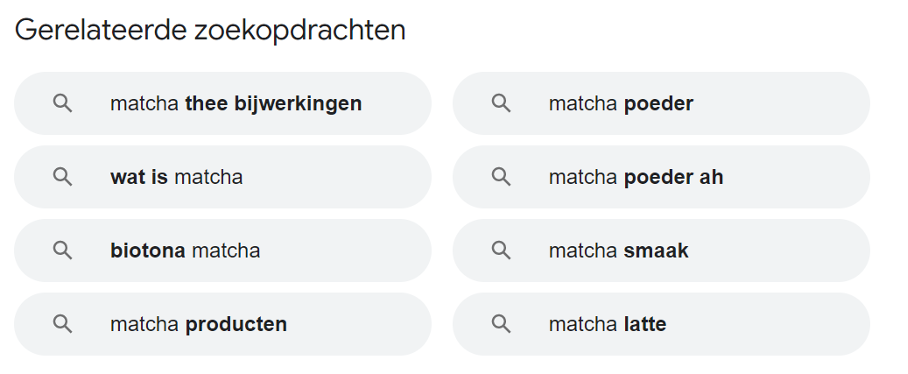
Task: Select the 'matcha smaak' suggestion text
Action: [x=618, y=251]
